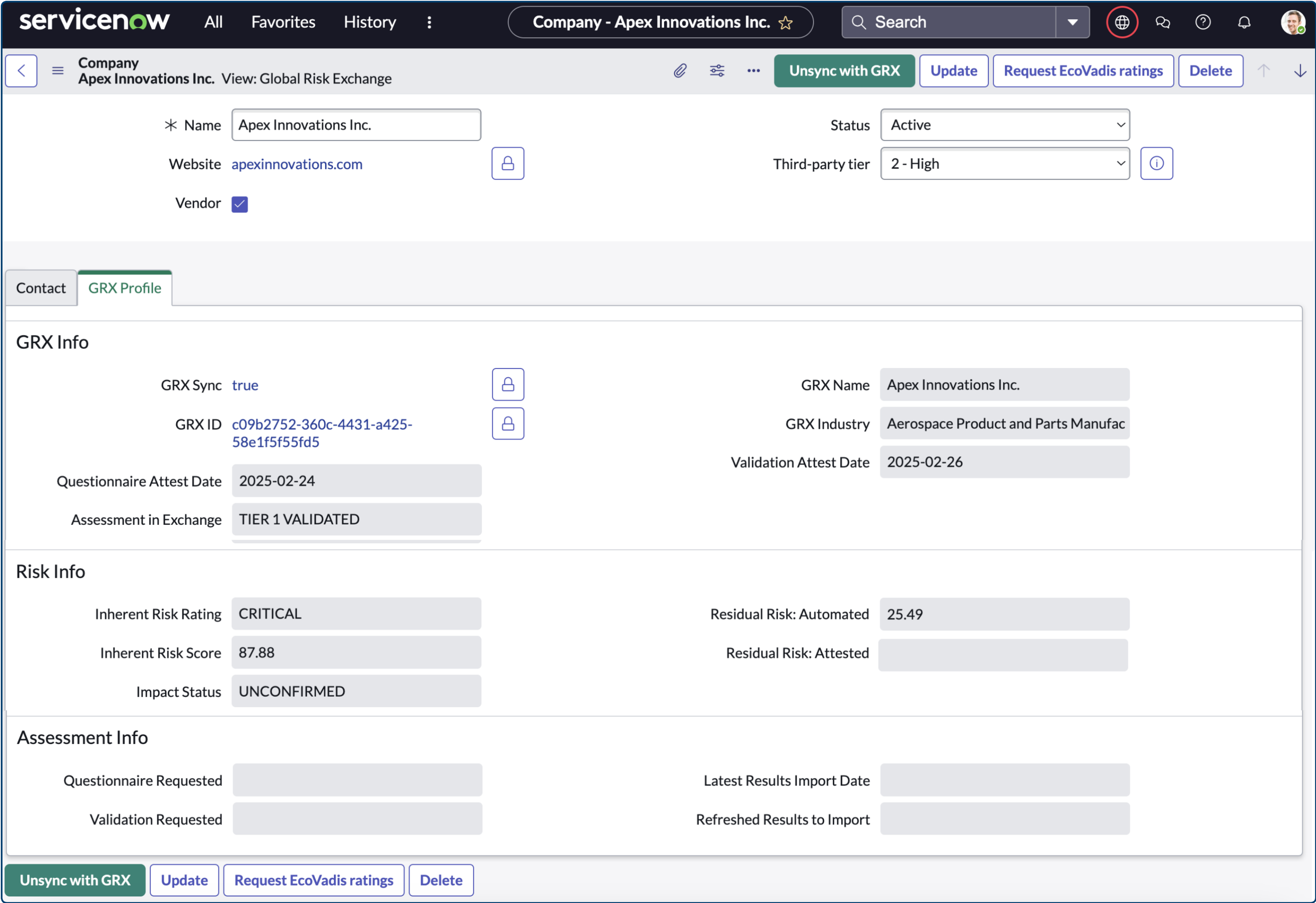The image size is (1316, 903).
Task: Click the Validation Attest Date field
Action: coord(1005,462)
